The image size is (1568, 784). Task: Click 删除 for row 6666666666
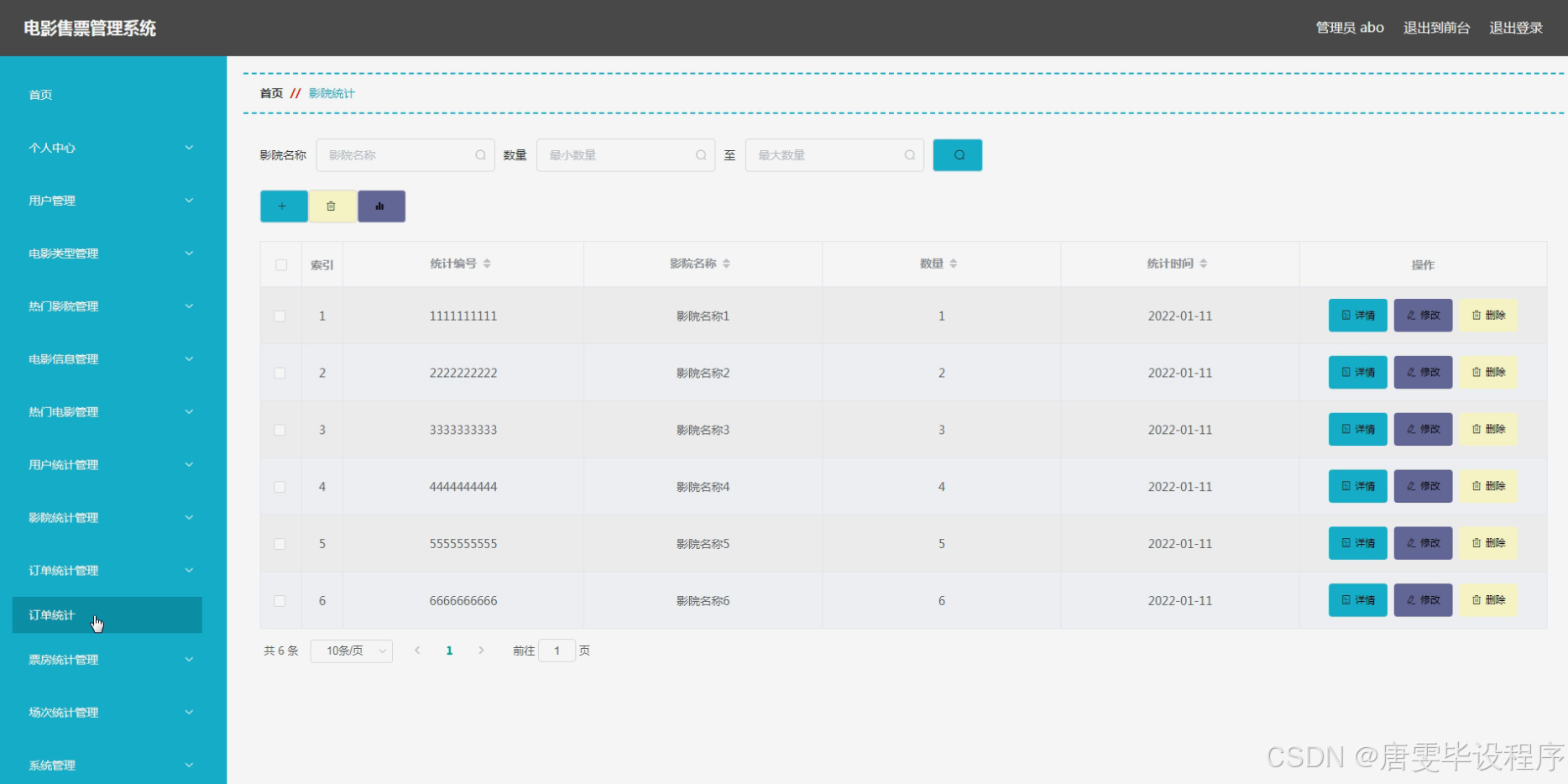click(x=1488, y=601)
